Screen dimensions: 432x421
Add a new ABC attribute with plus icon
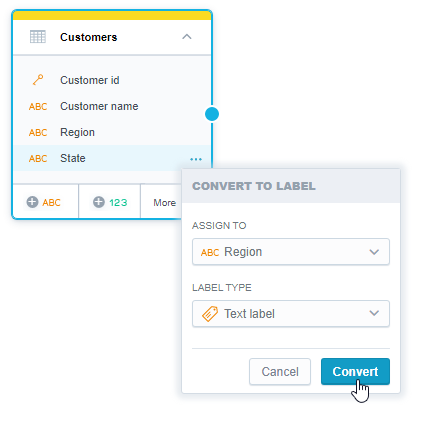pyautogui.click(x=44, y=202)
